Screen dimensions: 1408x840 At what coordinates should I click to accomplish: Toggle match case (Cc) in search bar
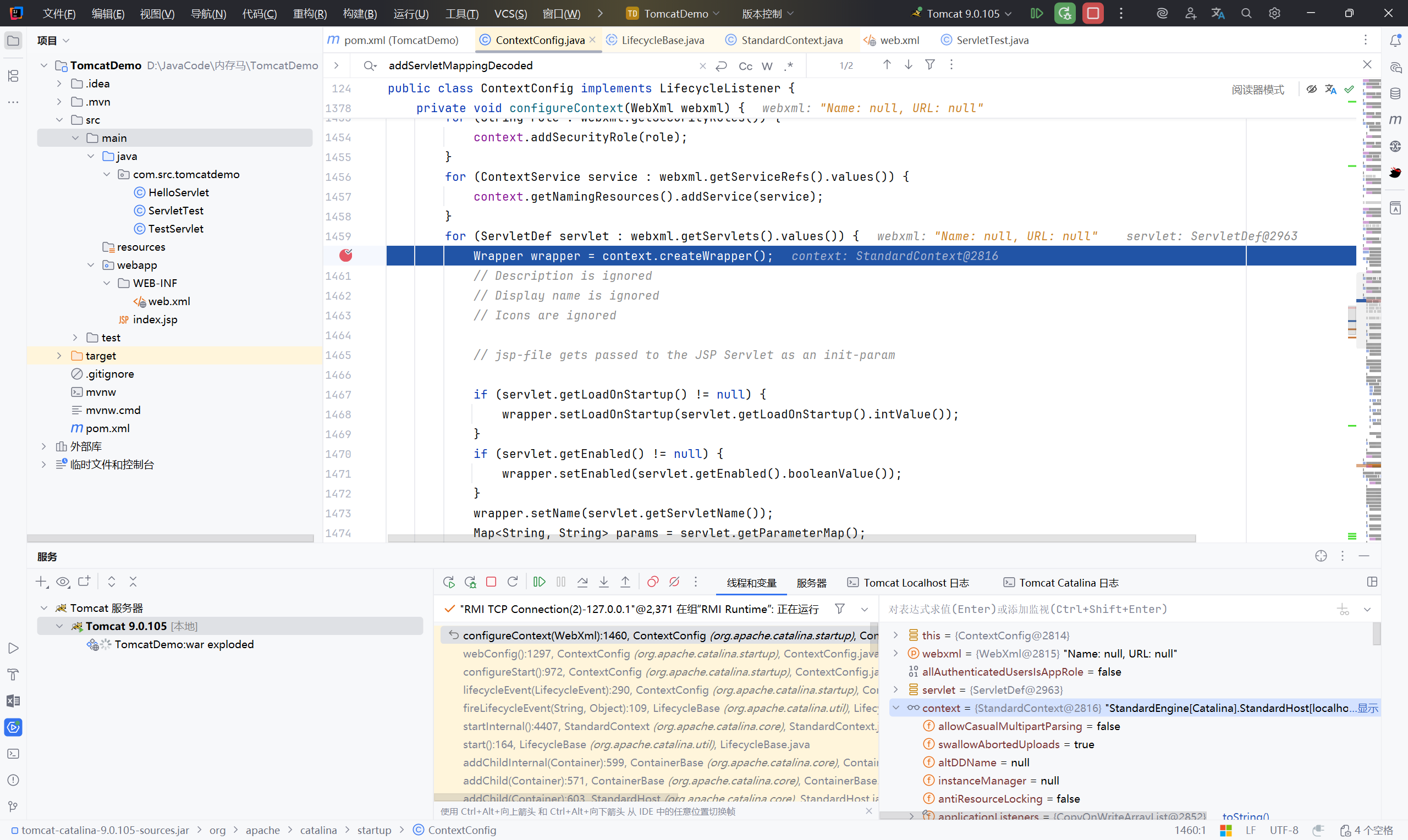tap(745, 65)
